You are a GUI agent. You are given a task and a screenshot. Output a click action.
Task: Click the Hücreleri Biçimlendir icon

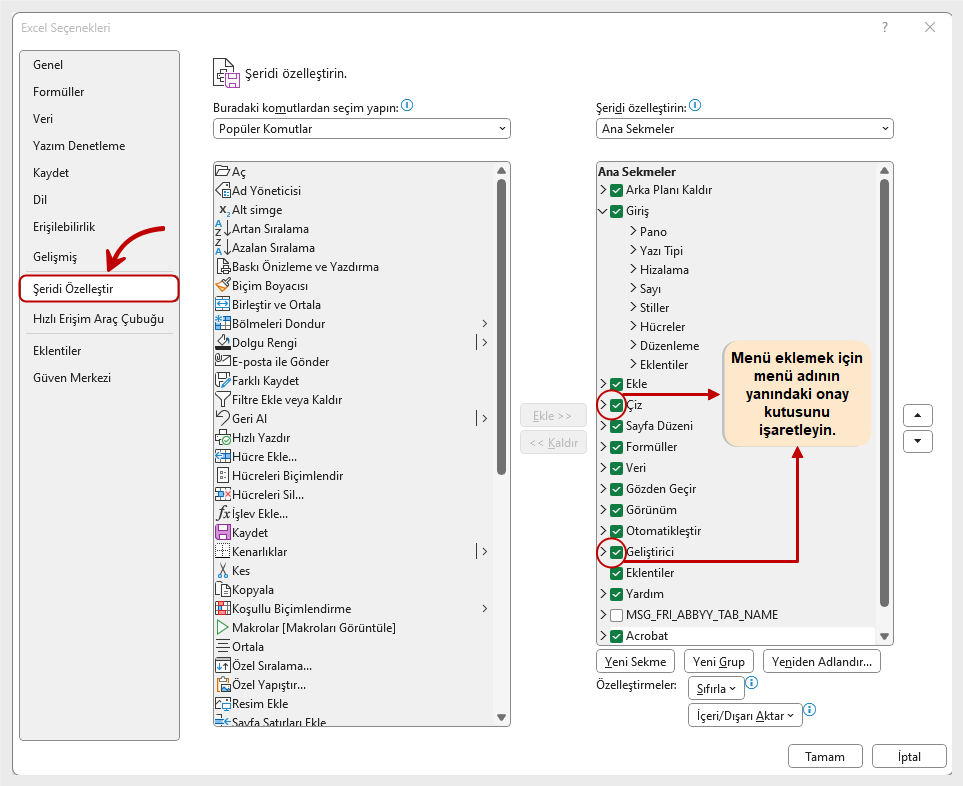[222, 476]
